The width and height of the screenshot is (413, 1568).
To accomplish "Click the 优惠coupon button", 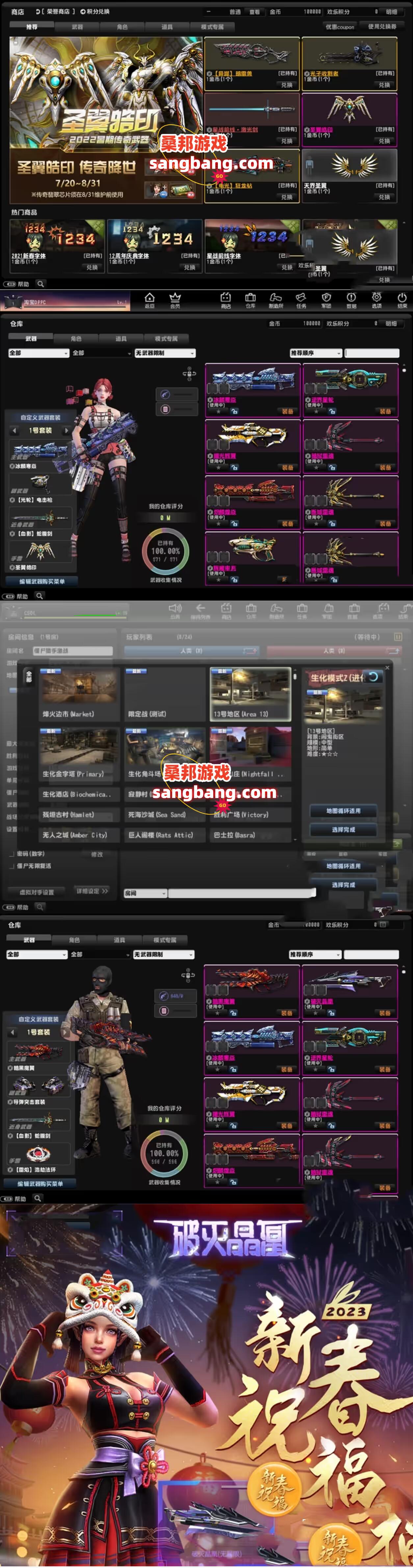I will (340, 27).
